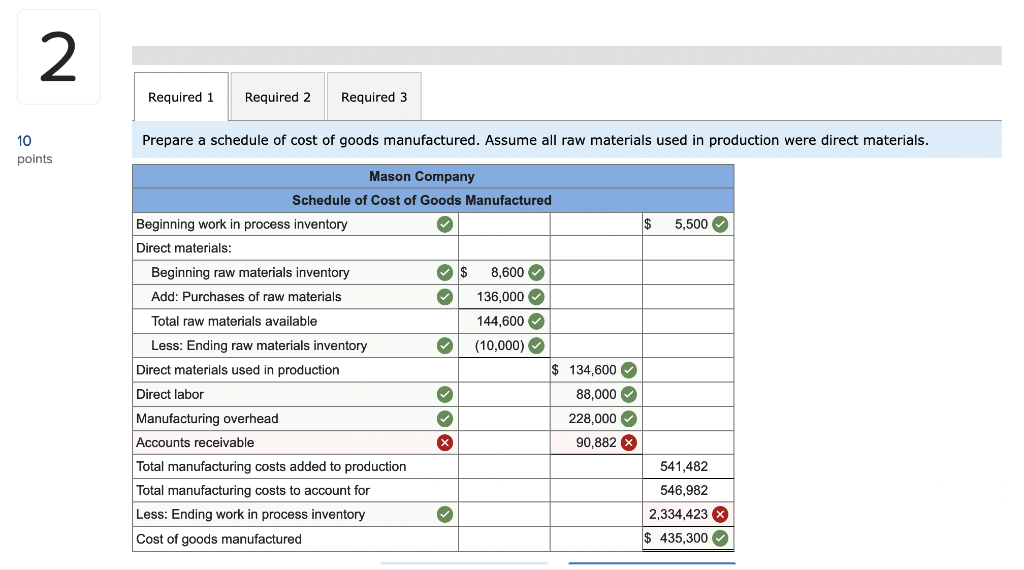Select the Beginning raw materials inventory label cell
The width and height of the screenshot is (1024, 570).
coord(295,272)
